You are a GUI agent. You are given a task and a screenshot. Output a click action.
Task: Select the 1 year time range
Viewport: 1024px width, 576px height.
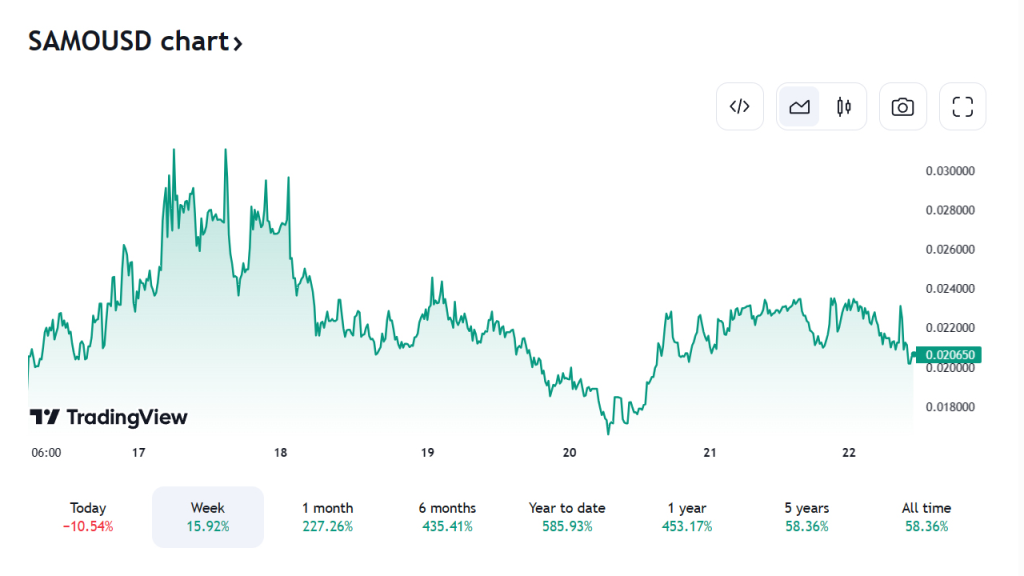687,517
